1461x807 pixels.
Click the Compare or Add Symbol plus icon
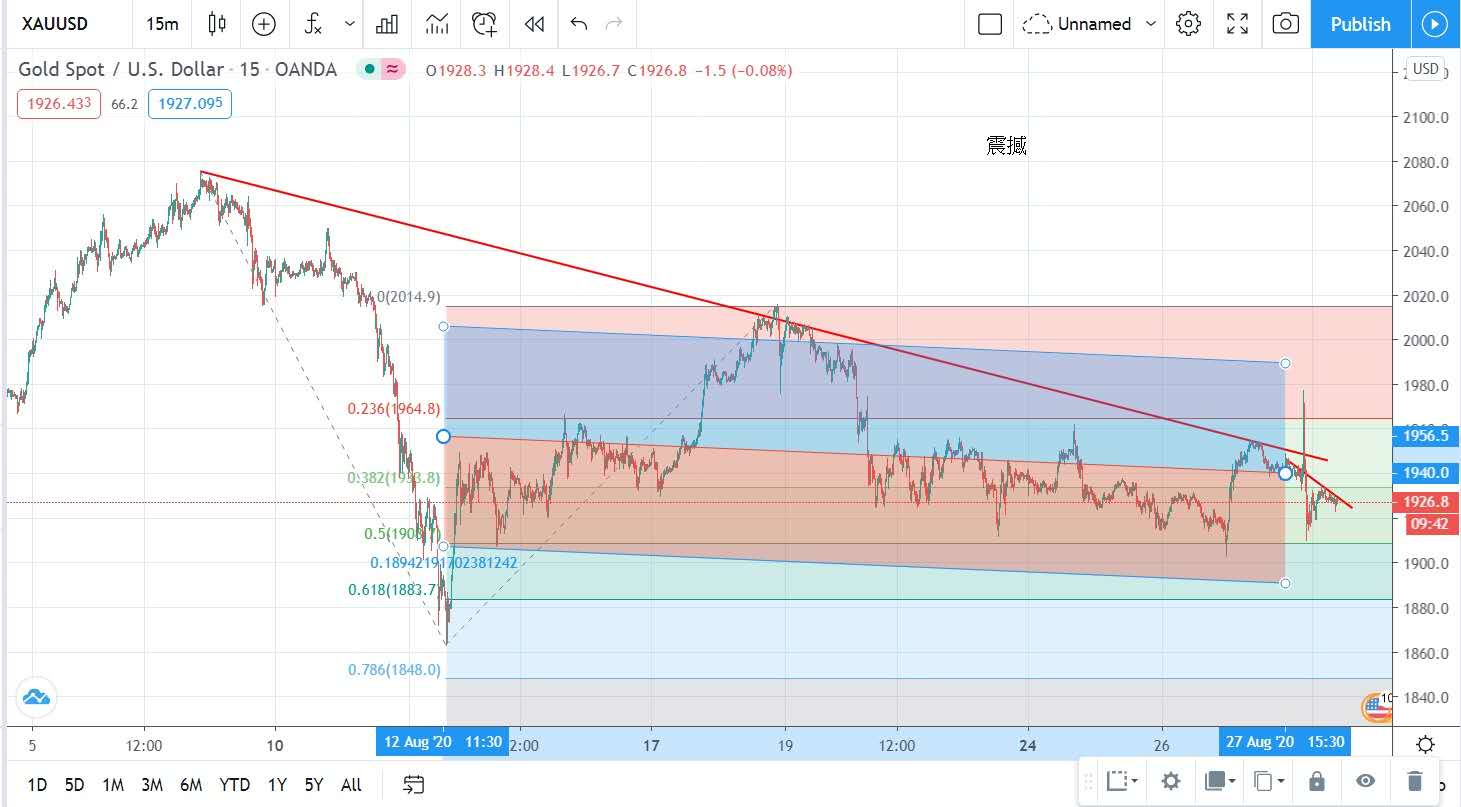[264, 24]
